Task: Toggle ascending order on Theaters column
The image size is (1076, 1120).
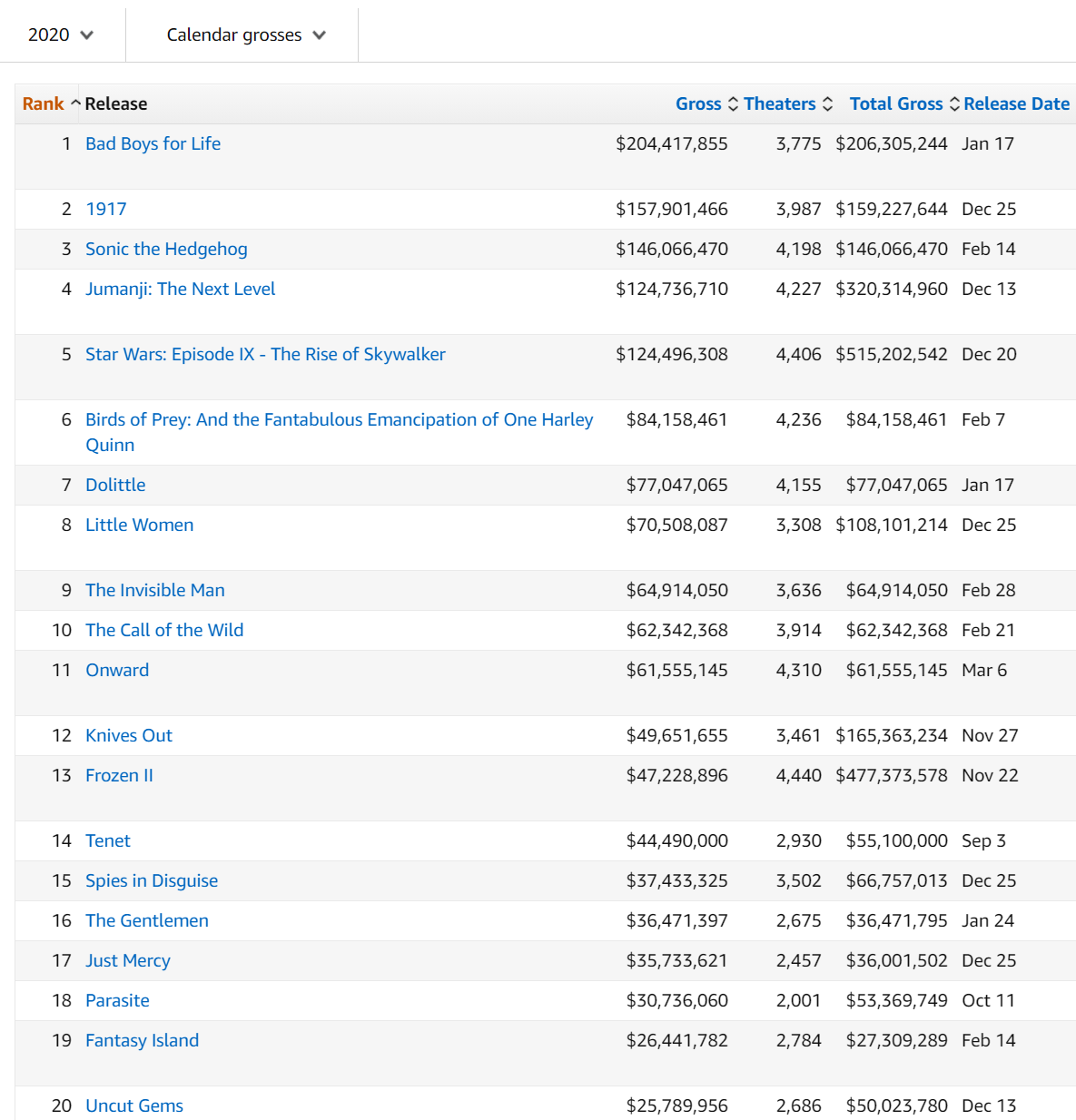Action: [827, 103]
